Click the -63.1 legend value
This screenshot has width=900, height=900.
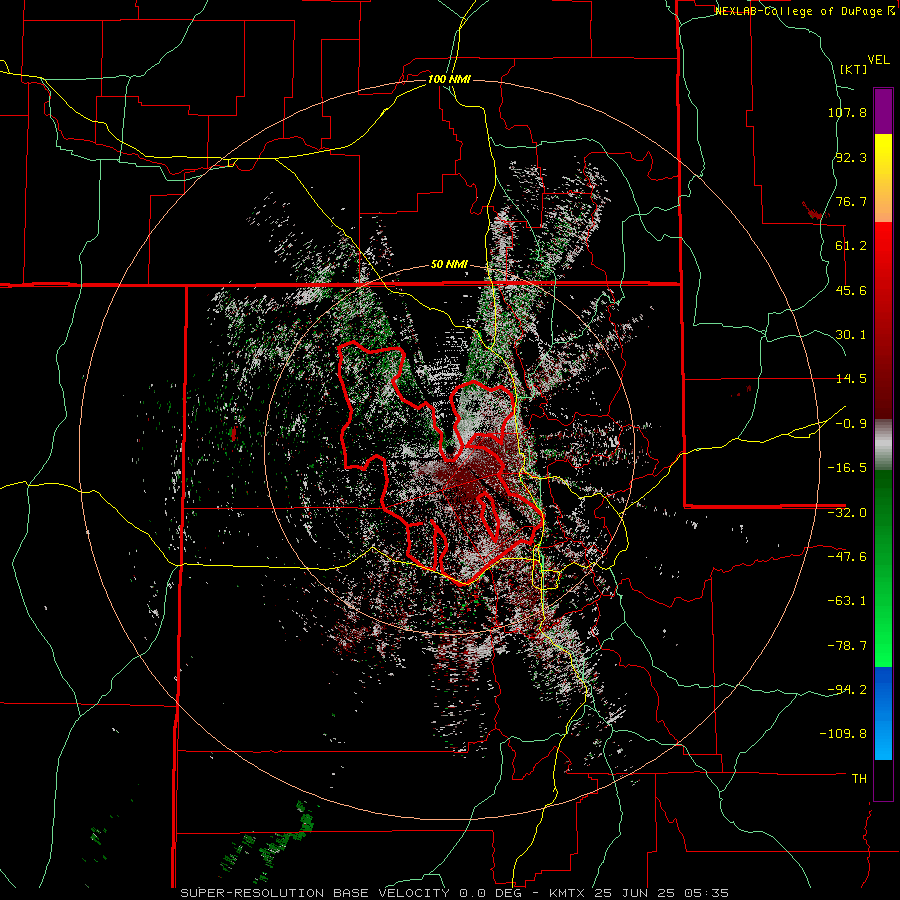tap(847, 601)
